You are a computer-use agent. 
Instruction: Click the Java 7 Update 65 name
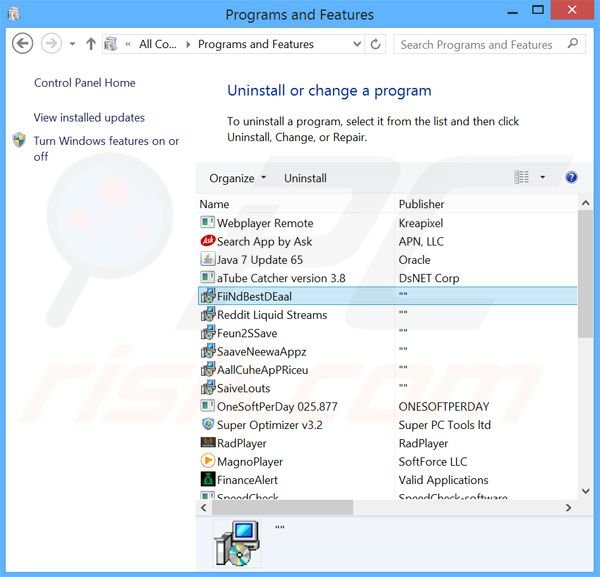point(260,260)
